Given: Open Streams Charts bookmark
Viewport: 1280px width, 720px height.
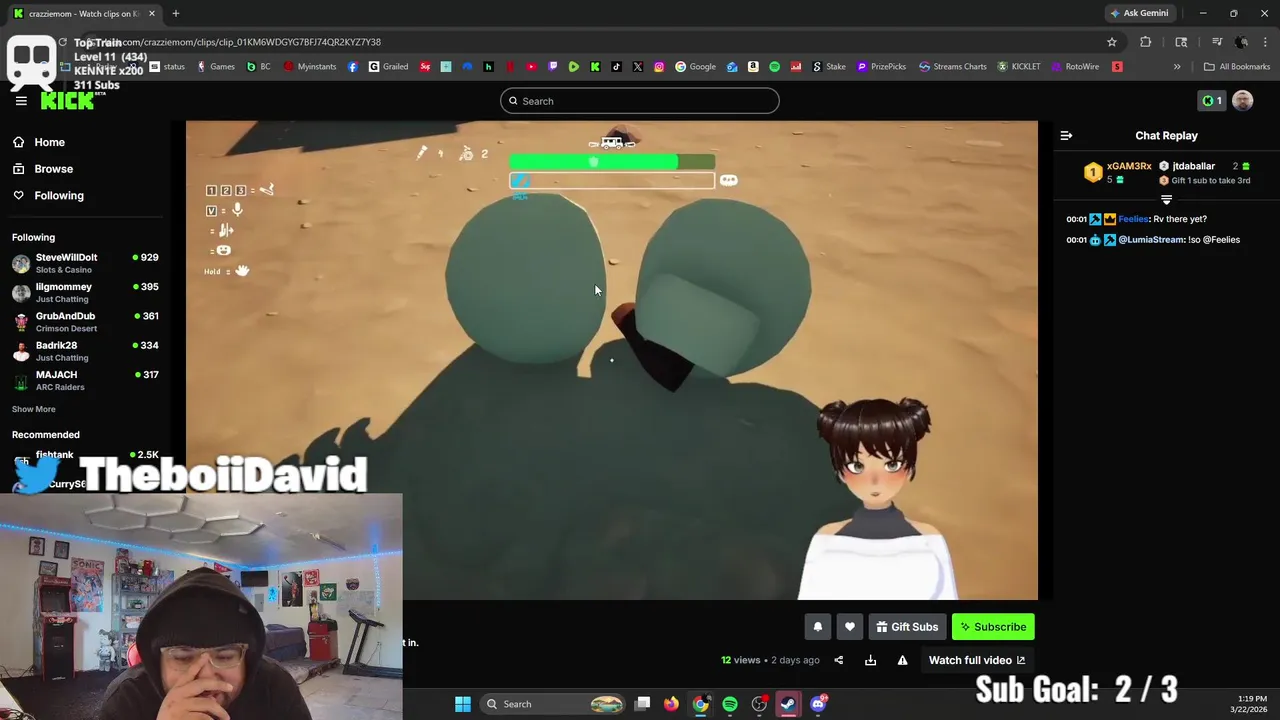Looking at the screenshot, I should coord(953,67).
